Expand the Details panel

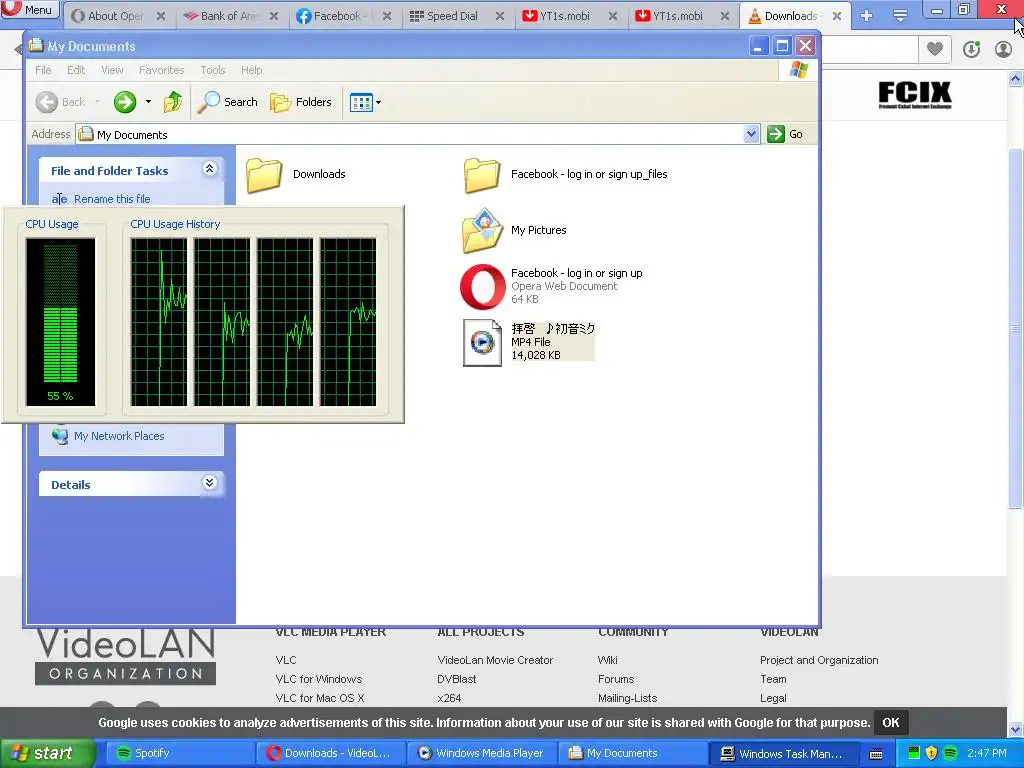tap(210, 483)
